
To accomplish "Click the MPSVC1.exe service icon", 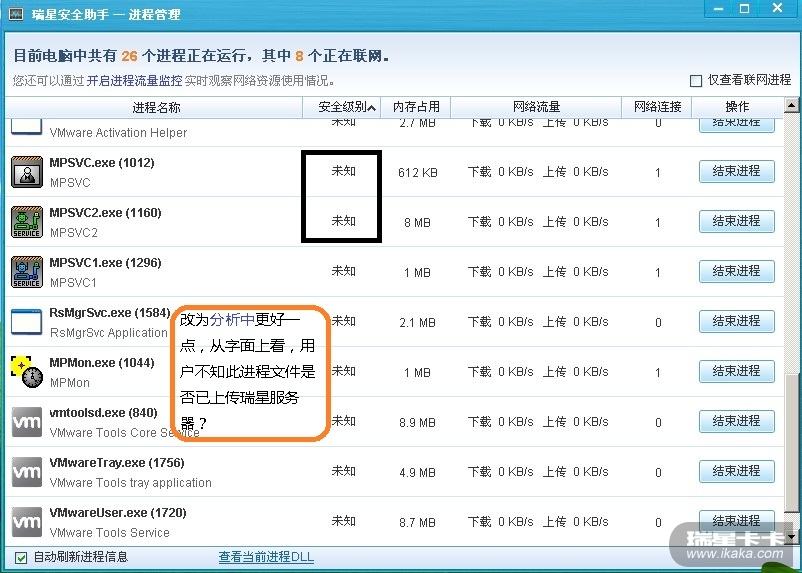I will tap(27, 272).
